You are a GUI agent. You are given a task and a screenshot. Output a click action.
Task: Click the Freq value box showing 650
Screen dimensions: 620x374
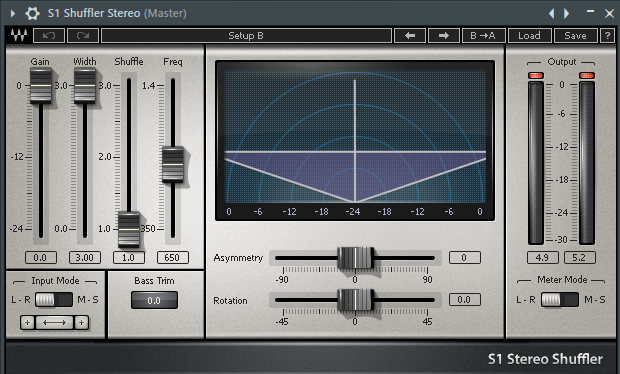tap(173, 258)
